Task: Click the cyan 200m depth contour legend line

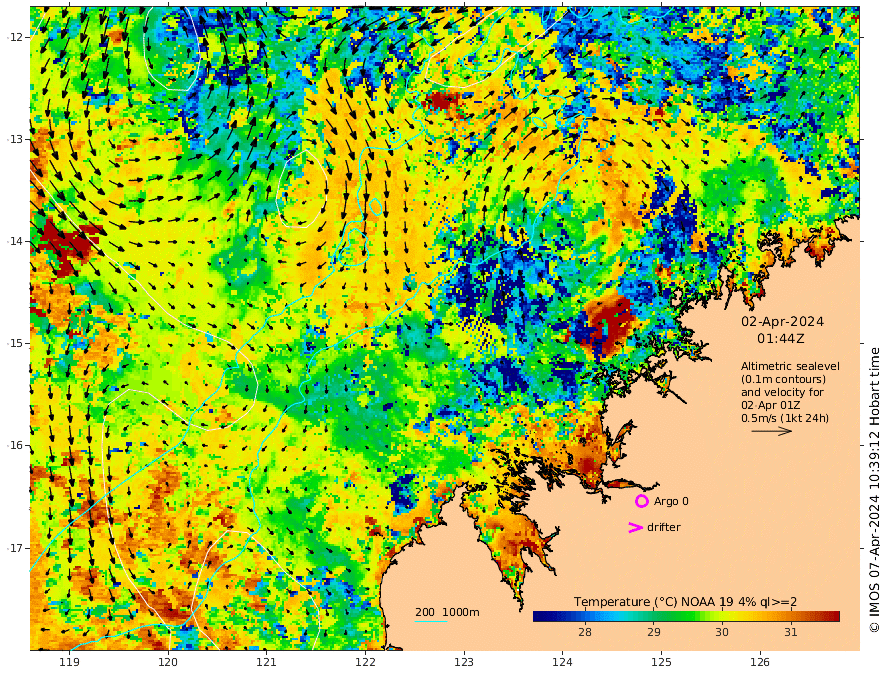Action: coord(431,621)
